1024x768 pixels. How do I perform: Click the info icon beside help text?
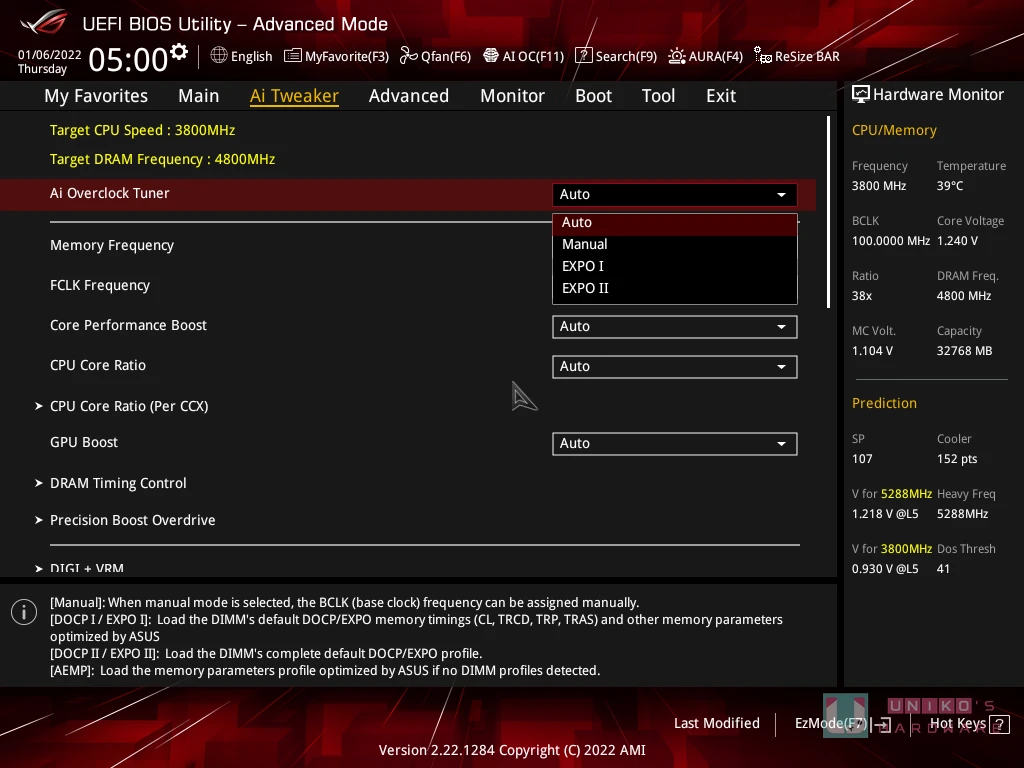coord(24,612)
